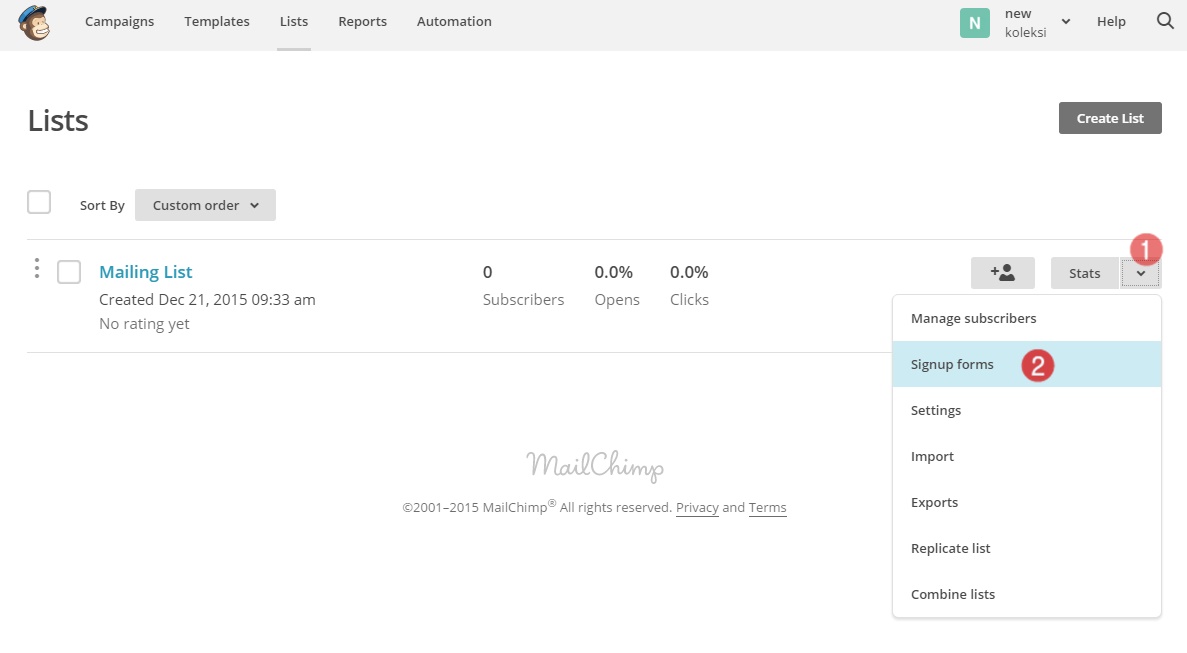Select the Lists tab

(294, 21)
